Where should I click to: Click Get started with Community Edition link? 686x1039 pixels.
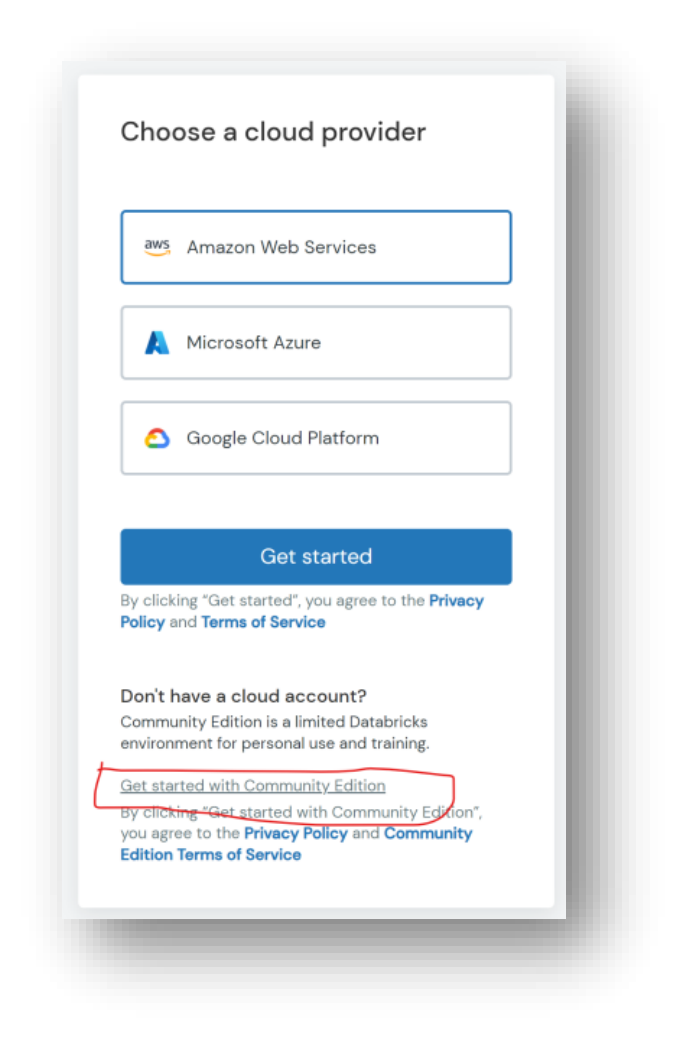coord(253,786)
